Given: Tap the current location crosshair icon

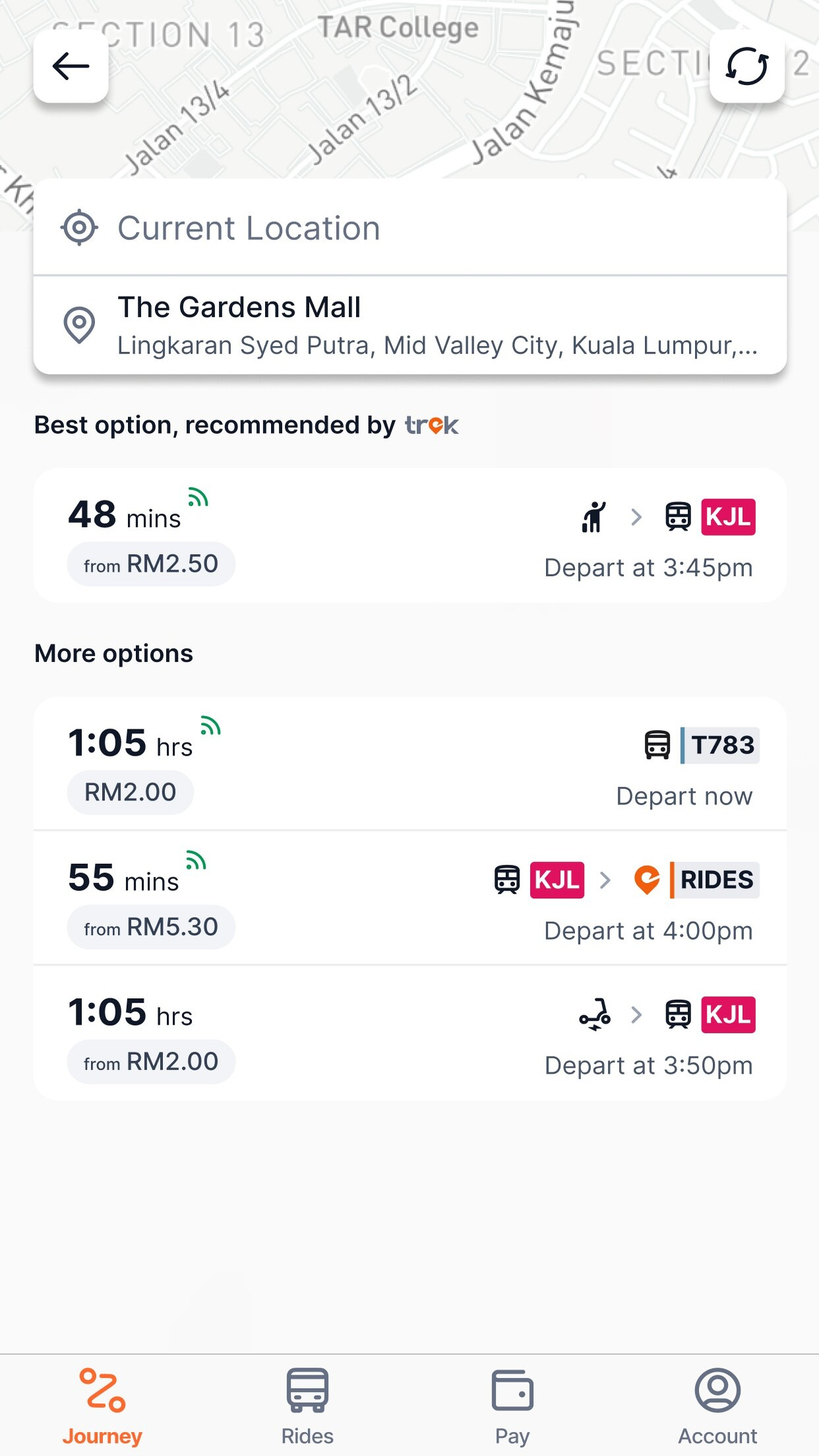Looking at the screenshot, I should coord(79,228).
